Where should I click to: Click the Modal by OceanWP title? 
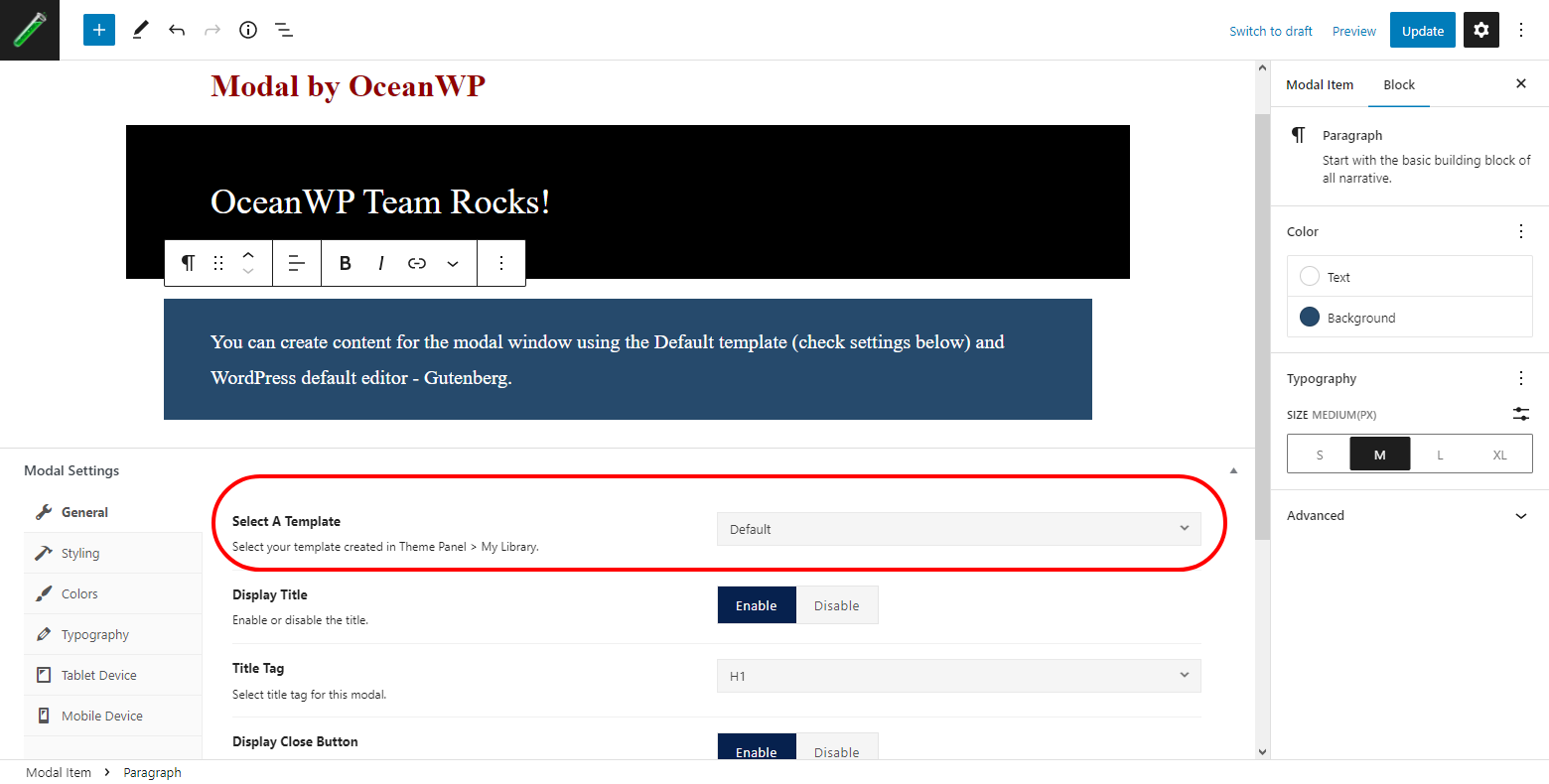[x=348, y=86]
